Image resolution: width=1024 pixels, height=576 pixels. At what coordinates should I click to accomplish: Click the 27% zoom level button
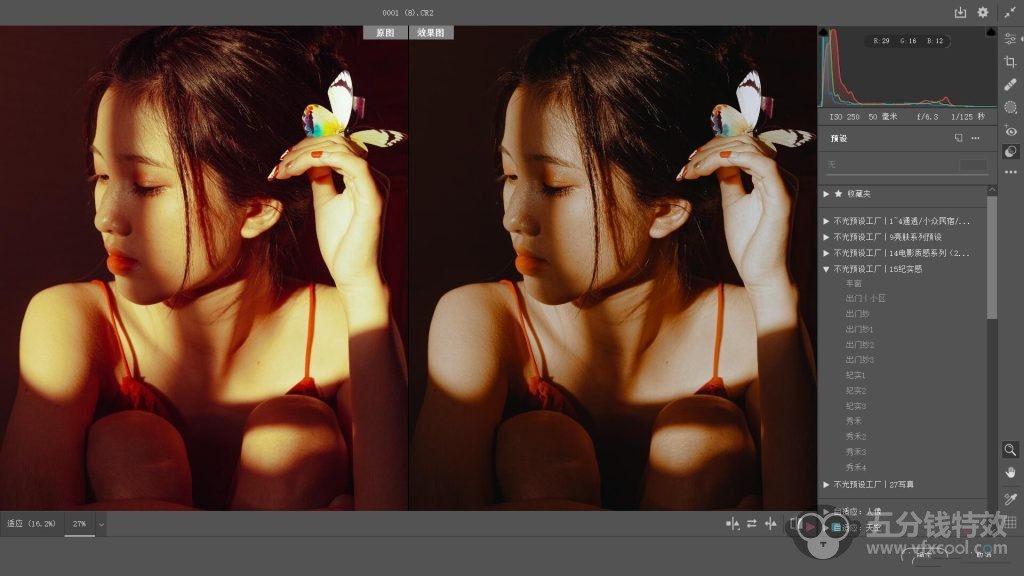click(x=80, y=524)
